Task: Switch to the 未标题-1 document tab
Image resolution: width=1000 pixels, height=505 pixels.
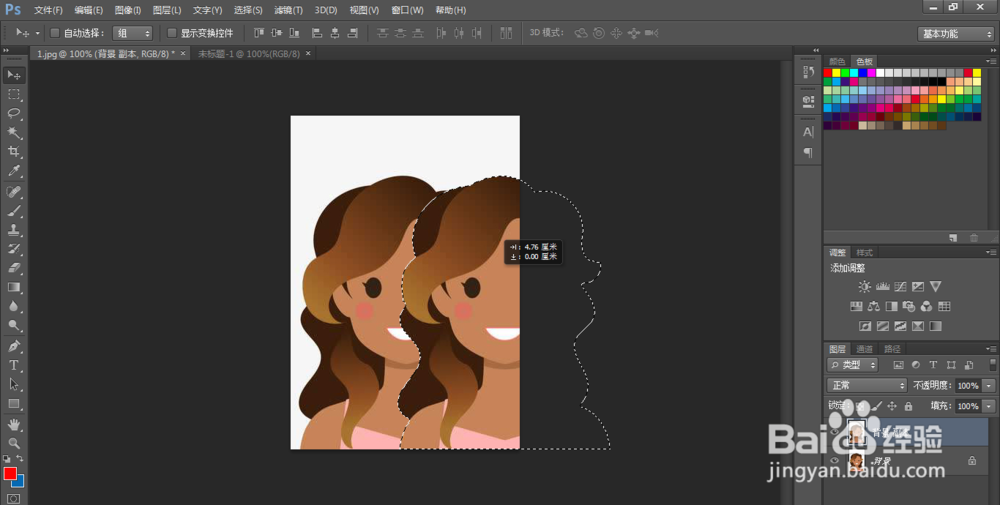Action: 249,54
